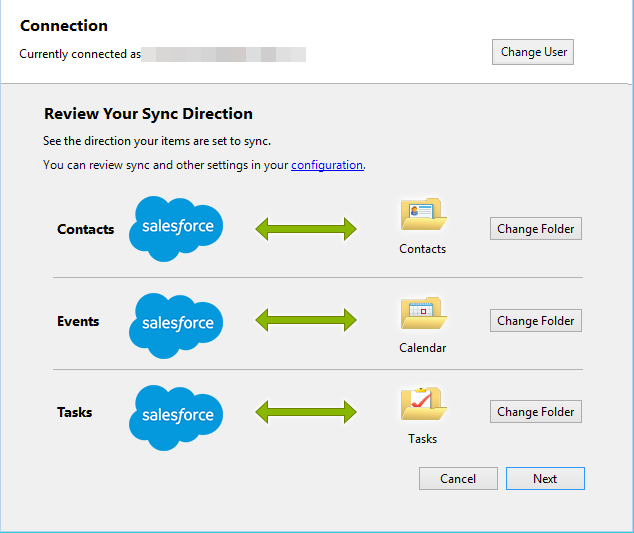Select the Tasks folder icon
Image resolution: width=634 pixels, height=533 pixels.
click(x=423, y=404)
